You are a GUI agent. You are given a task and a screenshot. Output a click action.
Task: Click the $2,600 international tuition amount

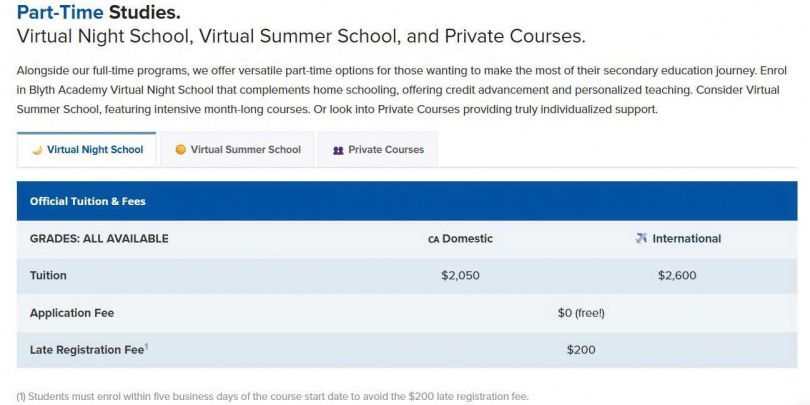[x=677, y=275]
